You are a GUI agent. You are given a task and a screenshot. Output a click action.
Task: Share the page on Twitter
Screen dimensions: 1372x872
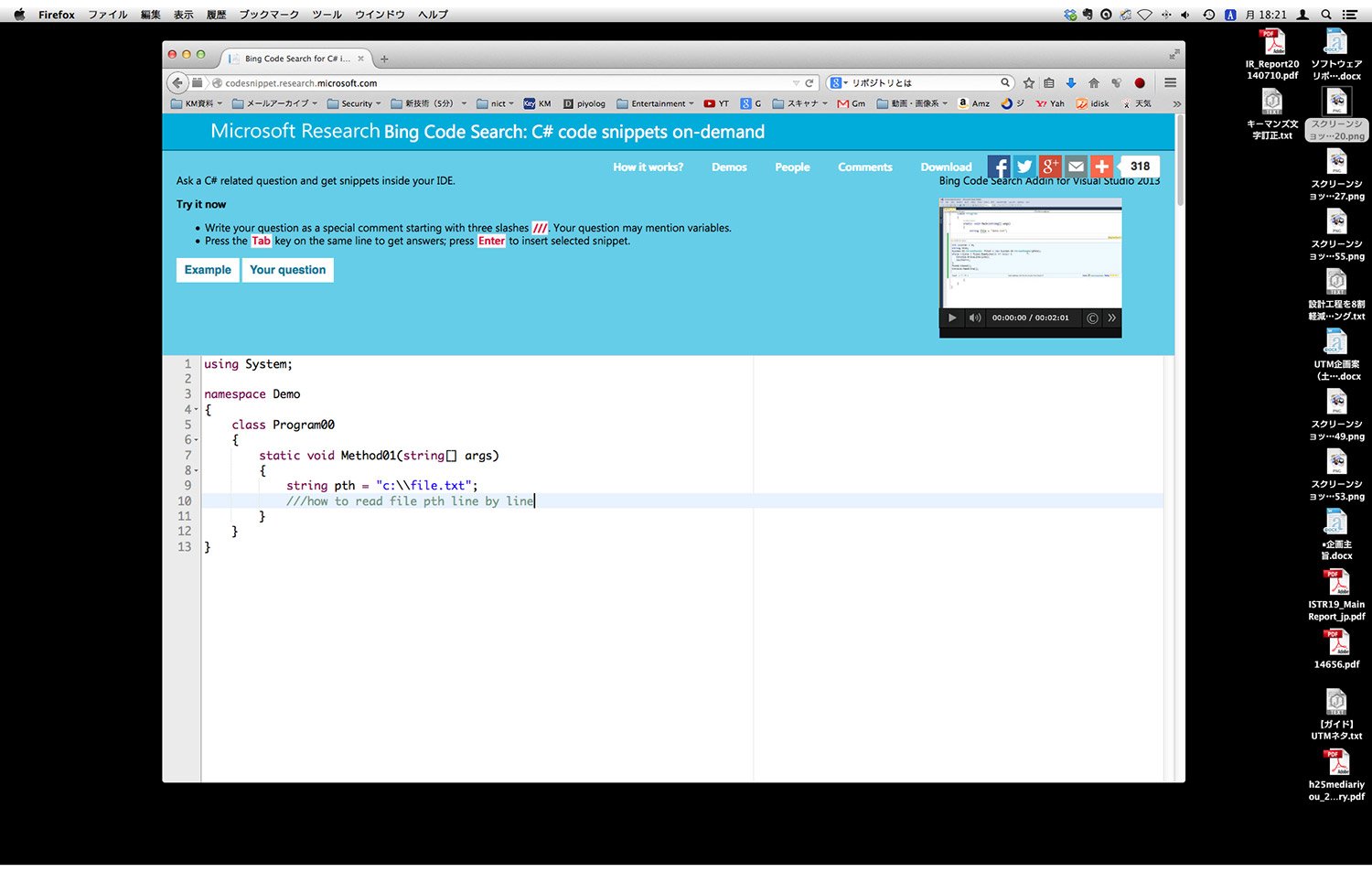pyautogui.click(x=1024, y=167)
